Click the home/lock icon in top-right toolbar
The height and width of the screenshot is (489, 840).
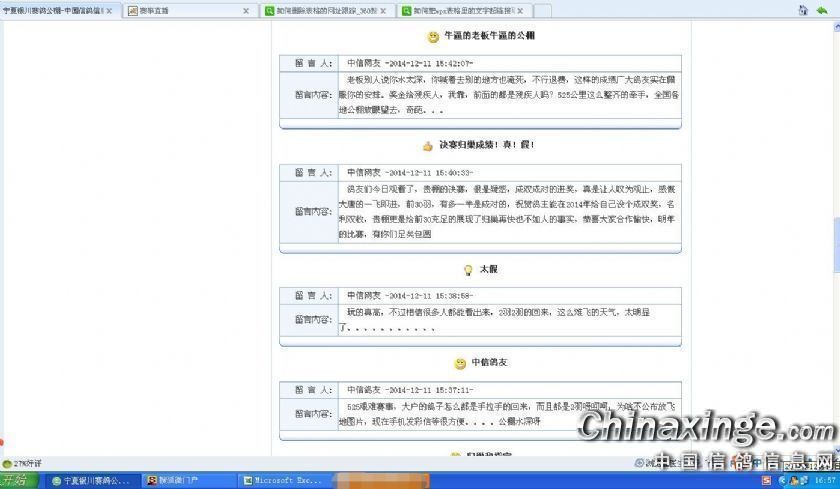coord(804,10)
